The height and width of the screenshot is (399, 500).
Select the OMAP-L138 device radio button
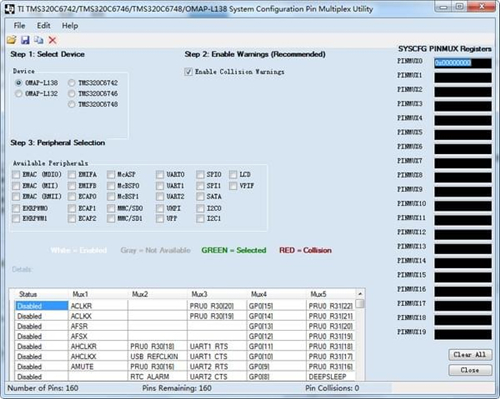coord(19,82)
